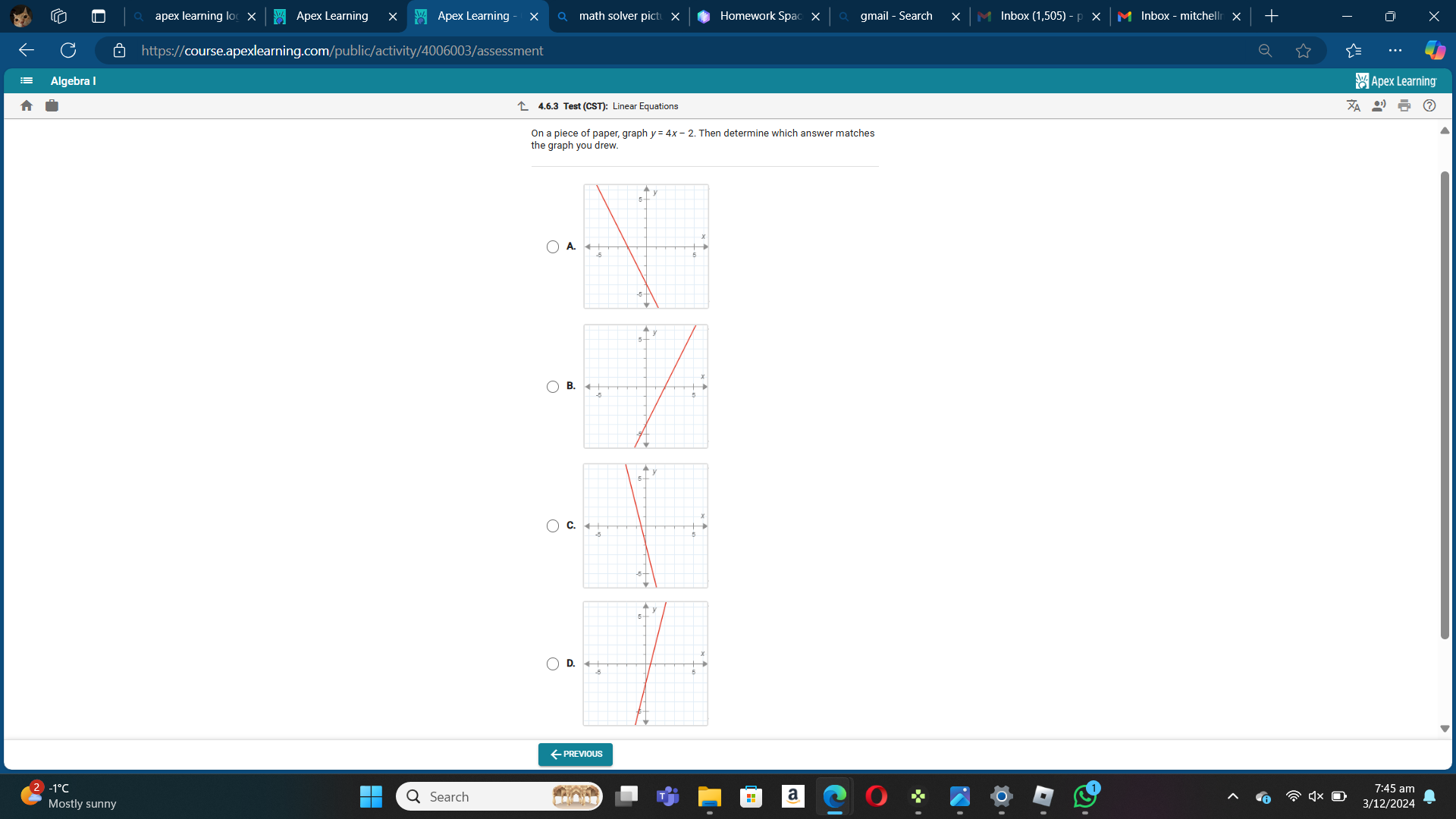Select radio button for answer B
The height and width of the screenshot is (819, 1456).
pos(553,385)
